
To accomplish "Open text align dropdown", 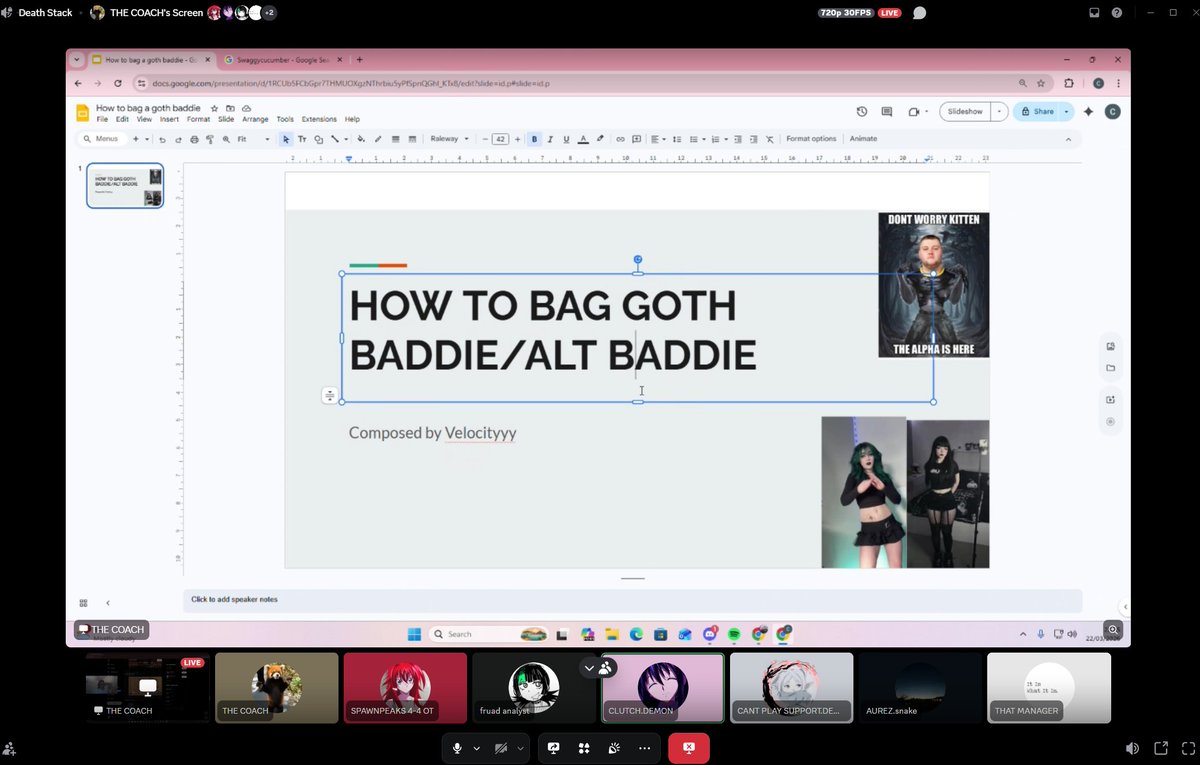I will 659,139.
